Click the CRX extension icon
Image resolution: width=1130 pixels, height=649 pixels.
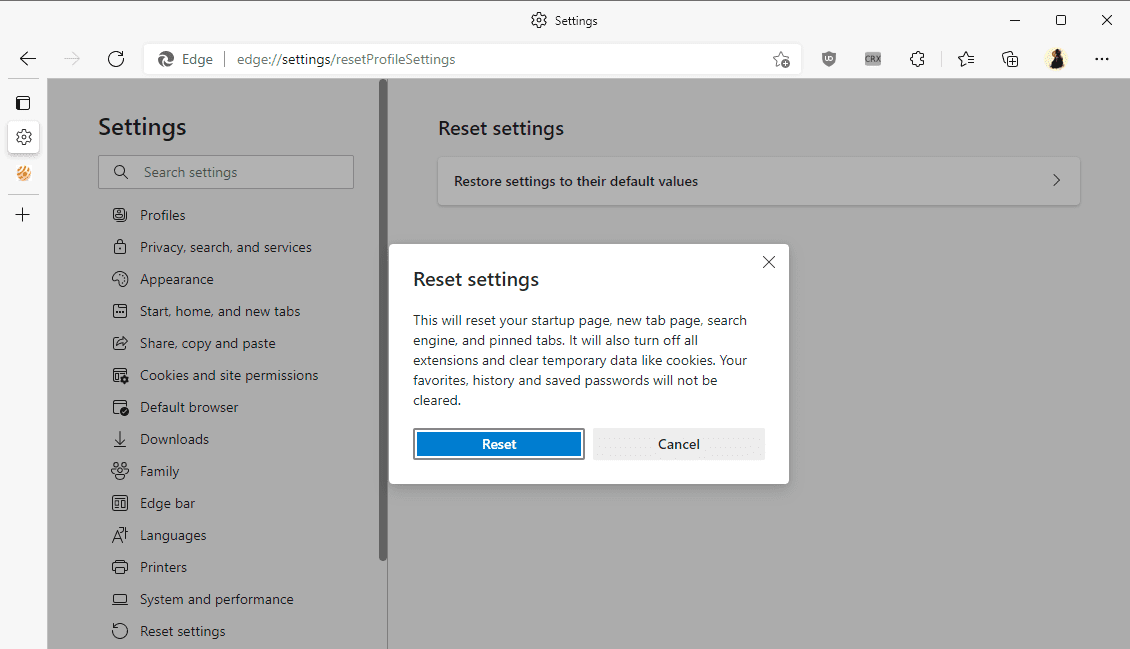coord(872,59)
